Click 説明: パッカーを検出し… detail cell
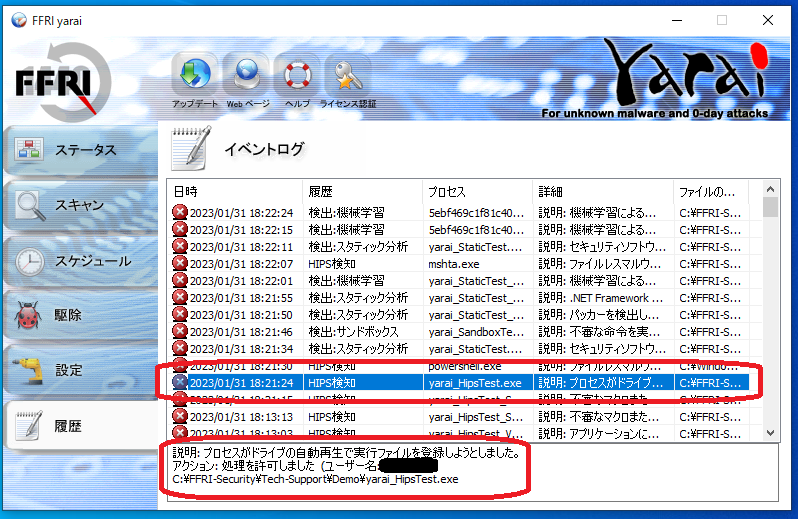798x519 pixels. tap(598, 315)
